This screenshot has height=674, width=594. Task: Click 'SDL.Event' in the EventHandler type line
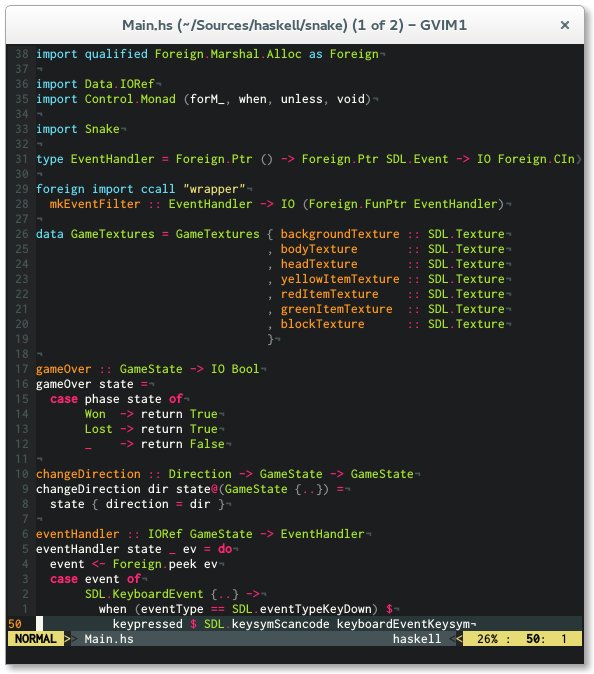click(417, 159)
